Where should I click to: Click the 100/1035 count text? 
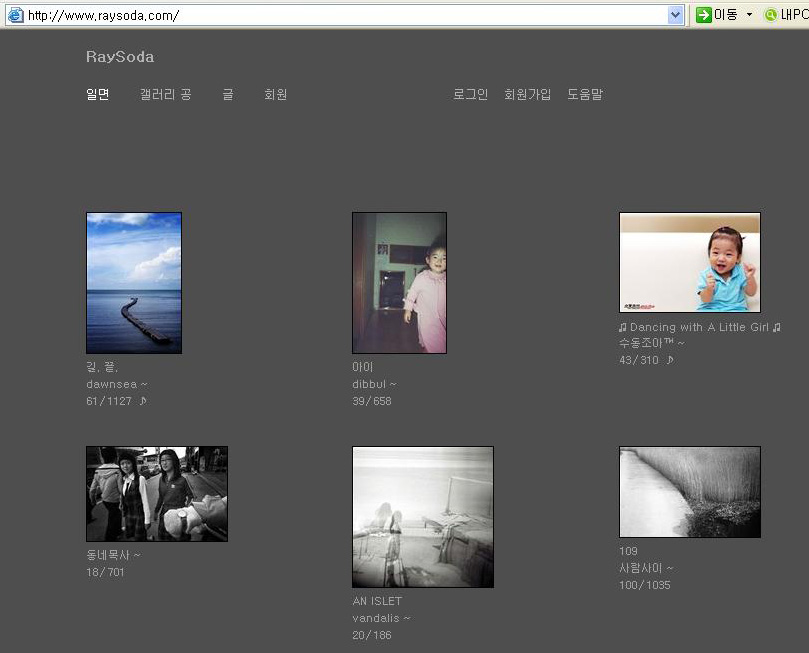point(644,585)
